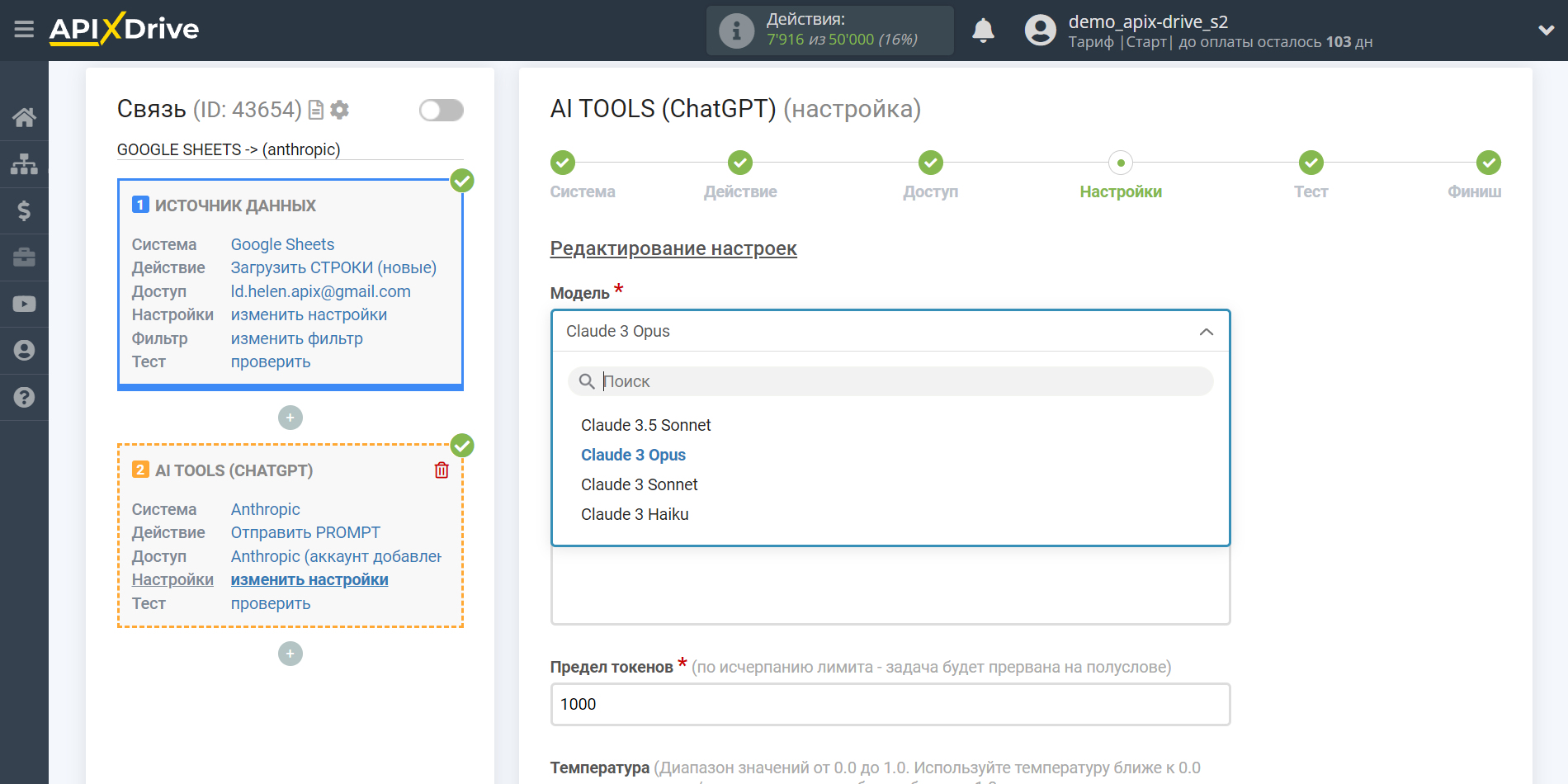Open YouTube video sidebar icon

pos(24,304)
